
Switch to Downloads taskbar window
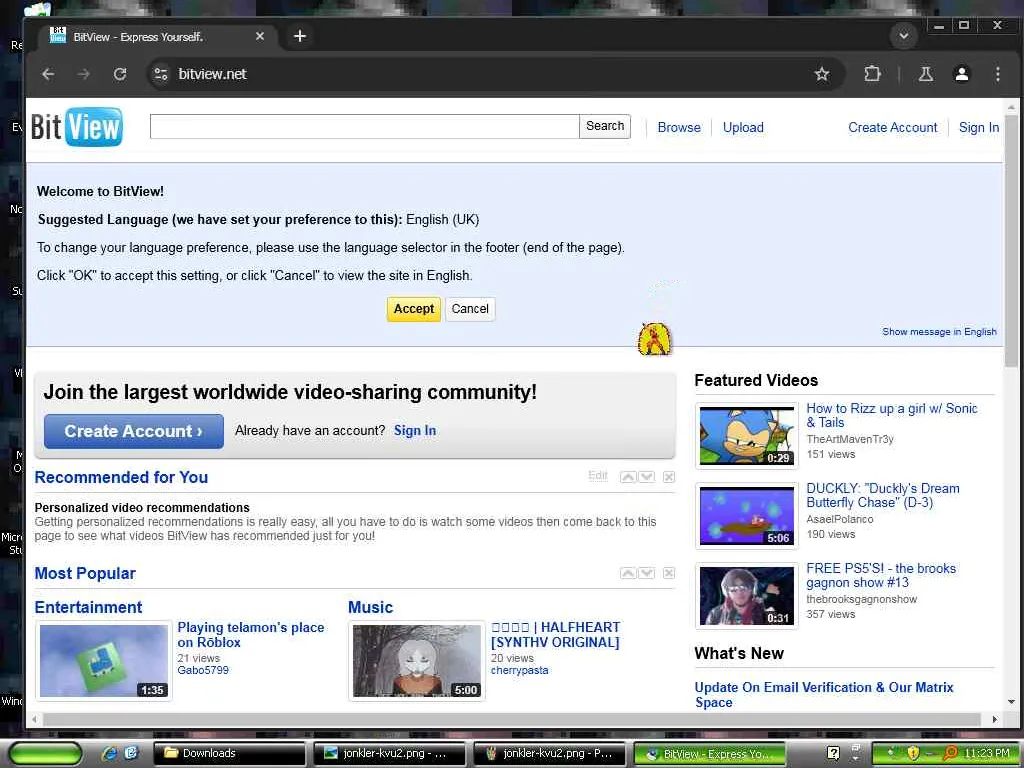click(229, 753)
